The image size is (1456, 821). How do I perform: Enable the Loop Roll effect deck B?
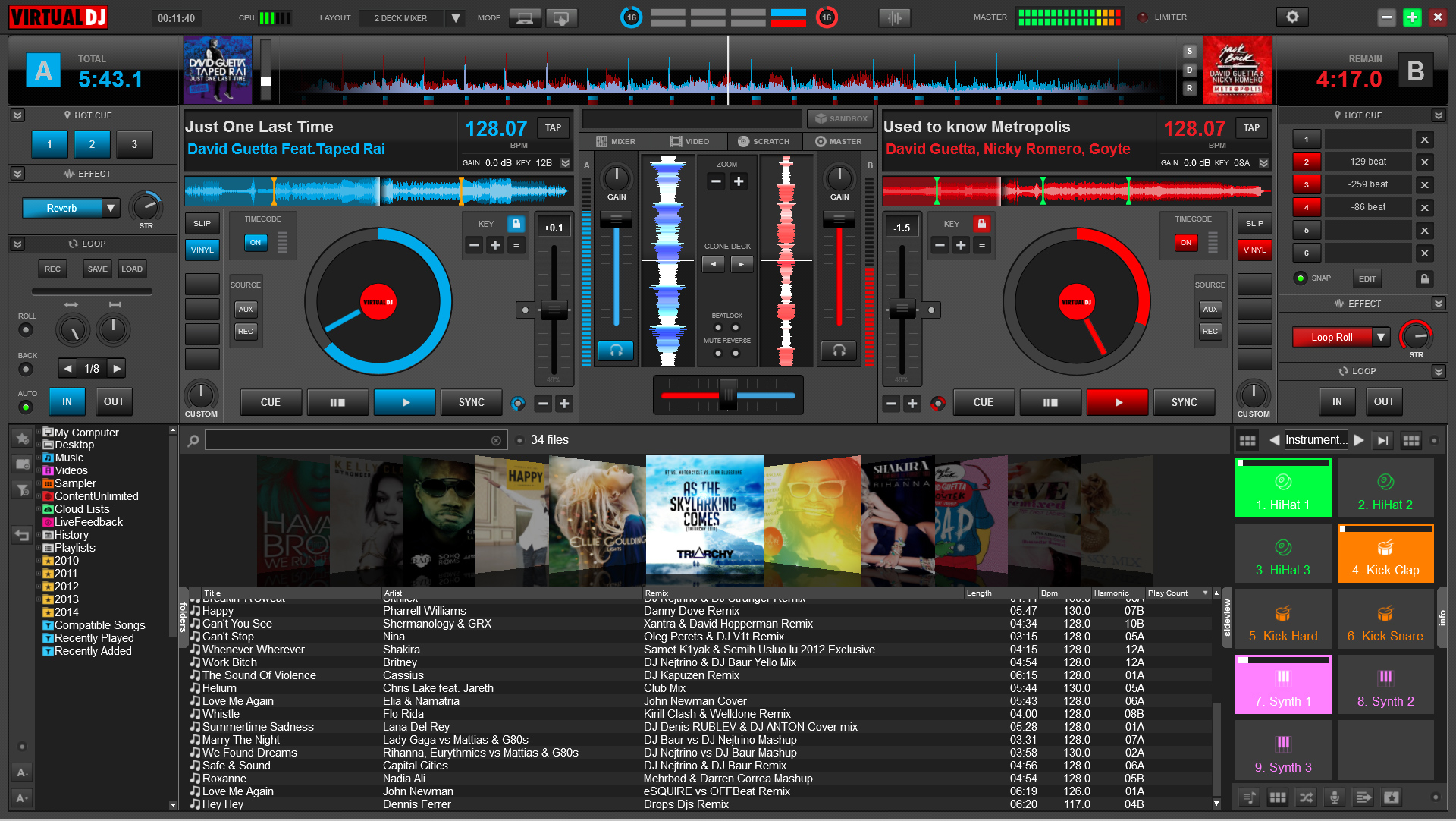(1330, 337)
